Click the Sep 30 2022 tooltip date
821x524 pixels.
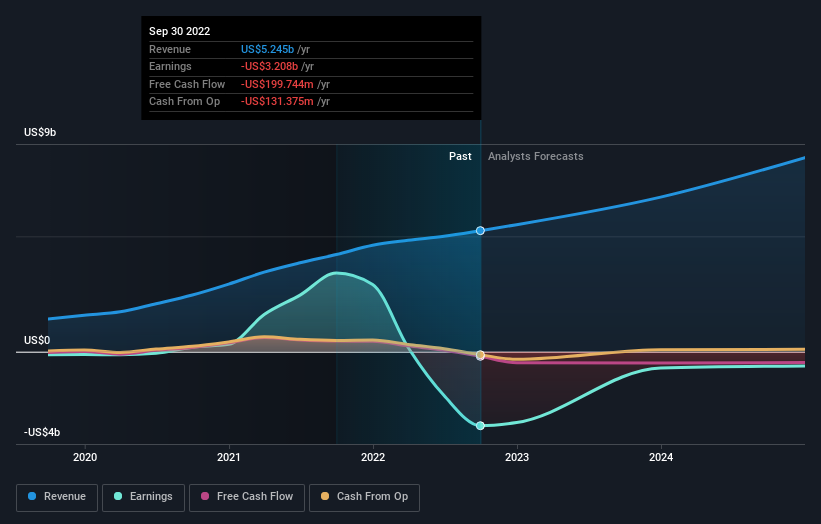180,31
